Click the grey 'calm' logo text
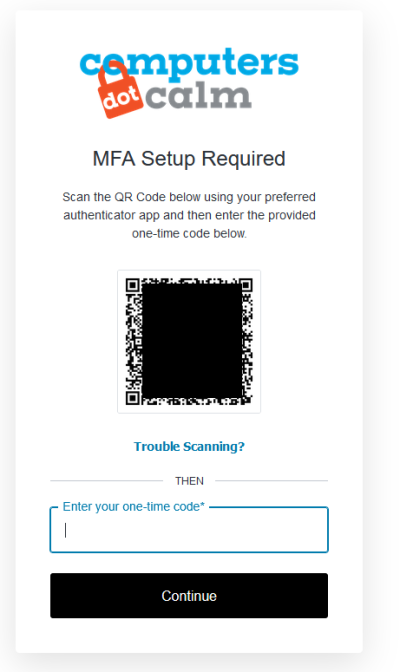This screenshot has width=400, height=672. (198, 96)
